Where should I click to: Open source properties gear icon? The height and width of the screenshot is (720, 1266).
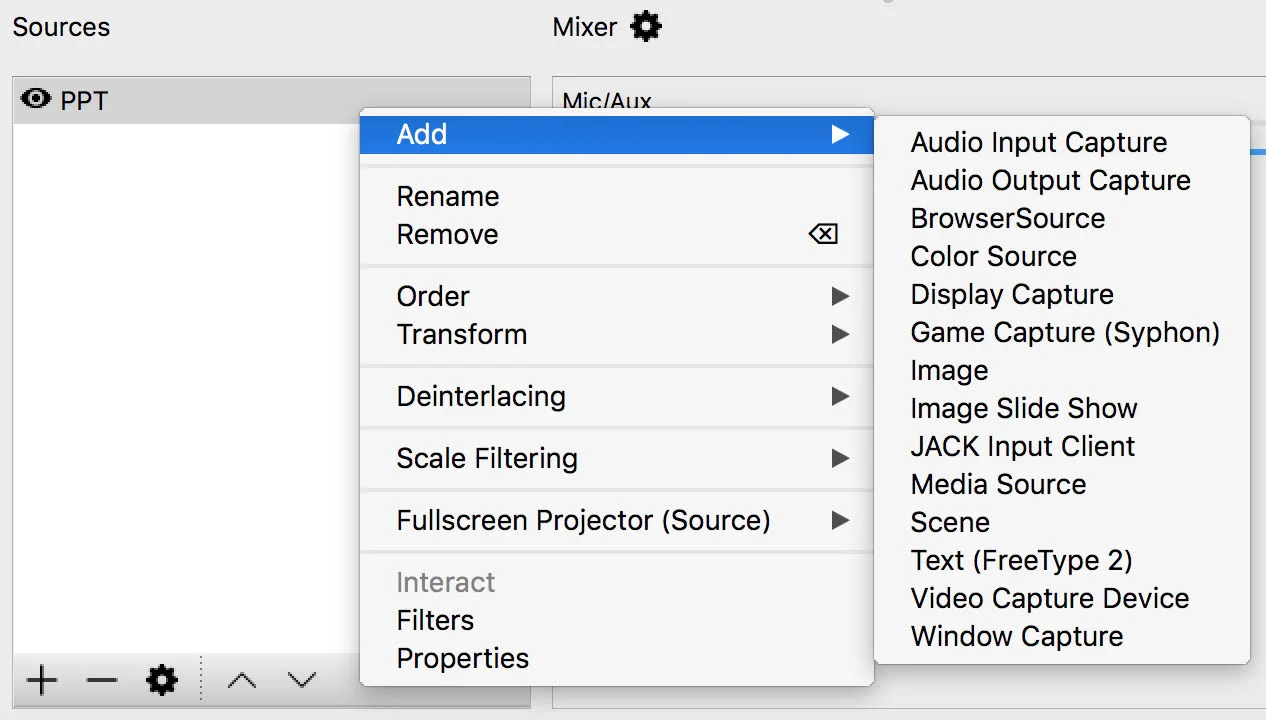point(162,681)
